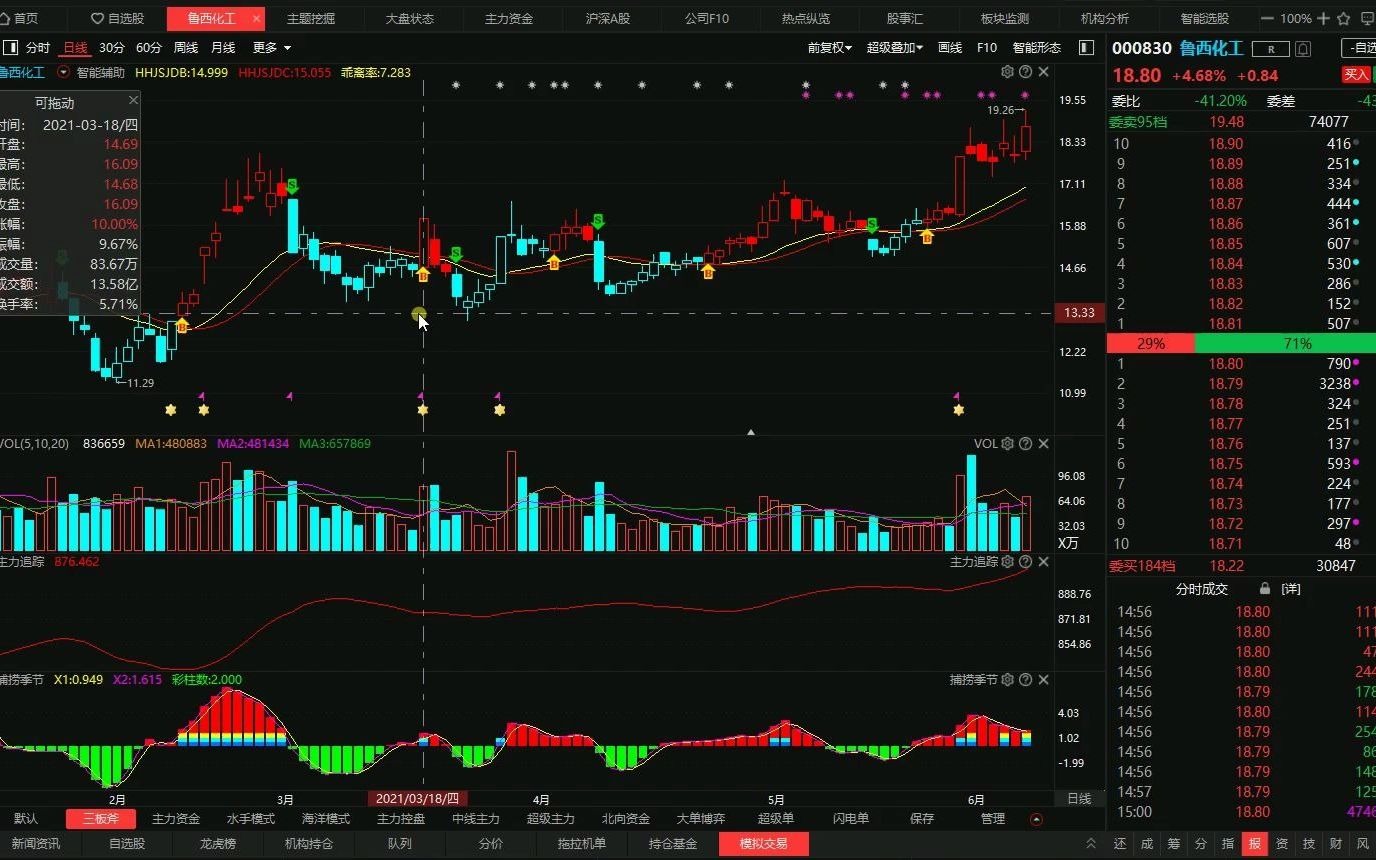
Task: Click the red 买入 buy button
Action: tap(1357, 74)
